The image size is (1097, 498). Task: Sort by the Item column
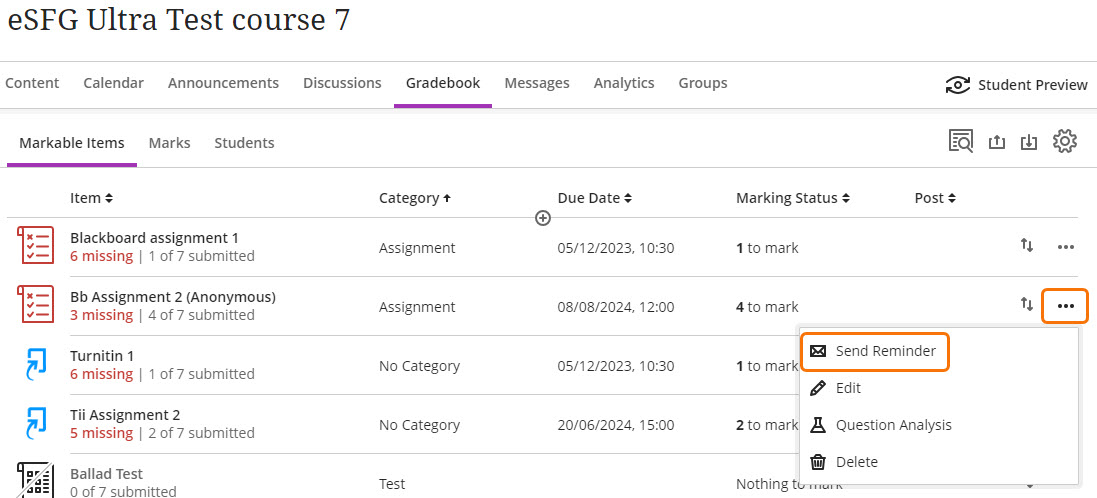tap(91, 198)
